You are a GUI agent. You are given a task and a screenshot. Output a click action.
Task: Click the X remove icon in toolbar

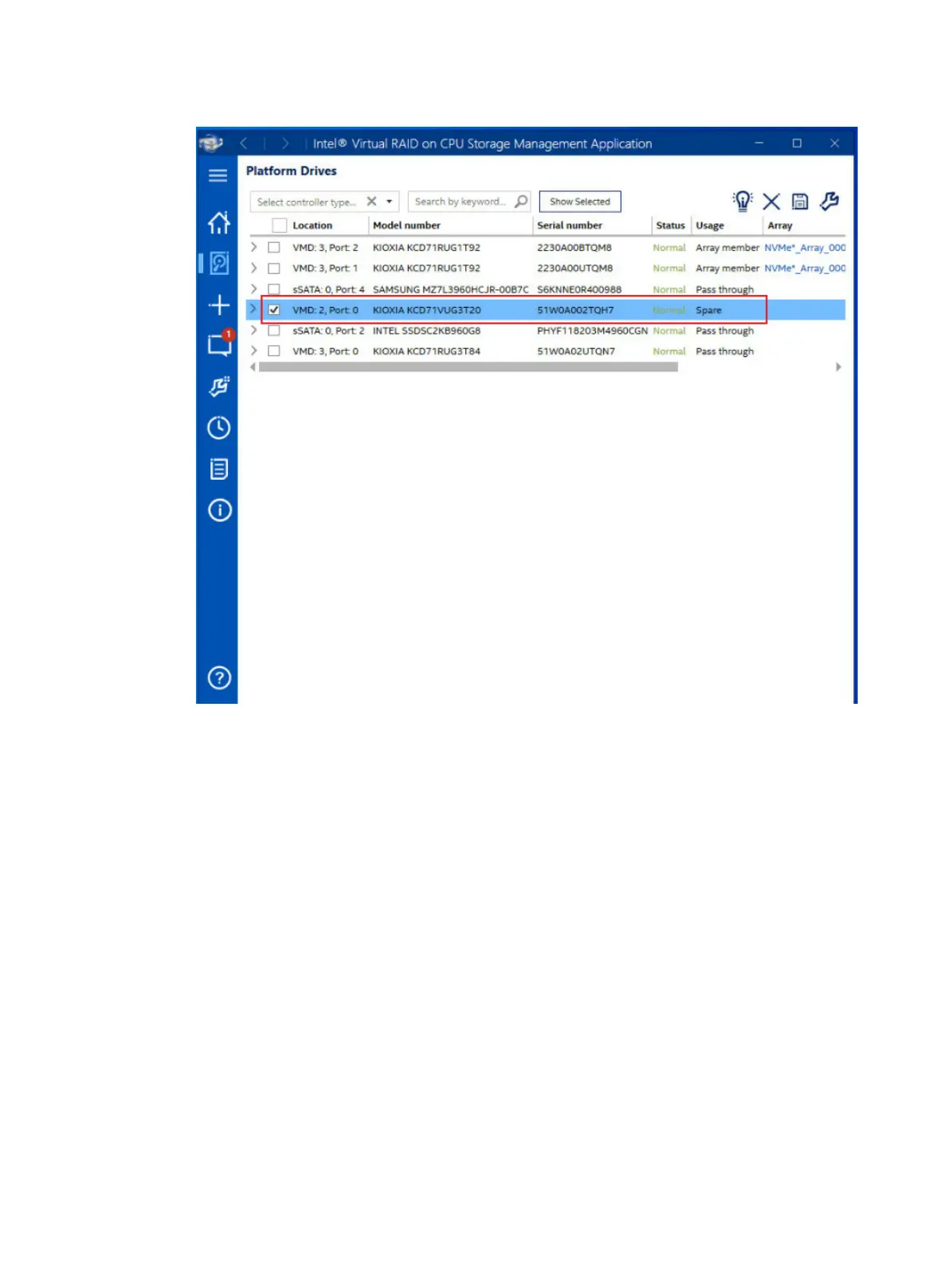coord(771,202)
